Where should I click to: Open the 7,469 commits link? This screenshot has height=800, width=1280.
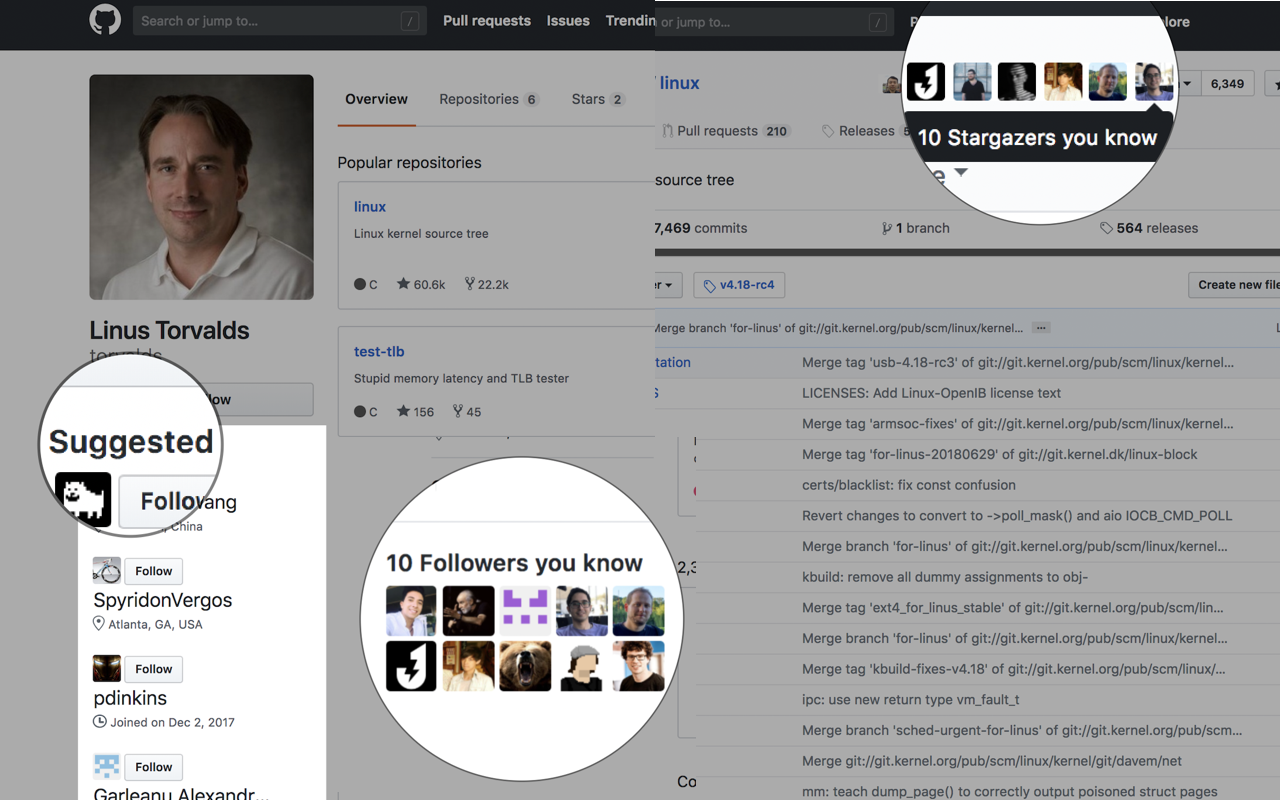point(702,228)
